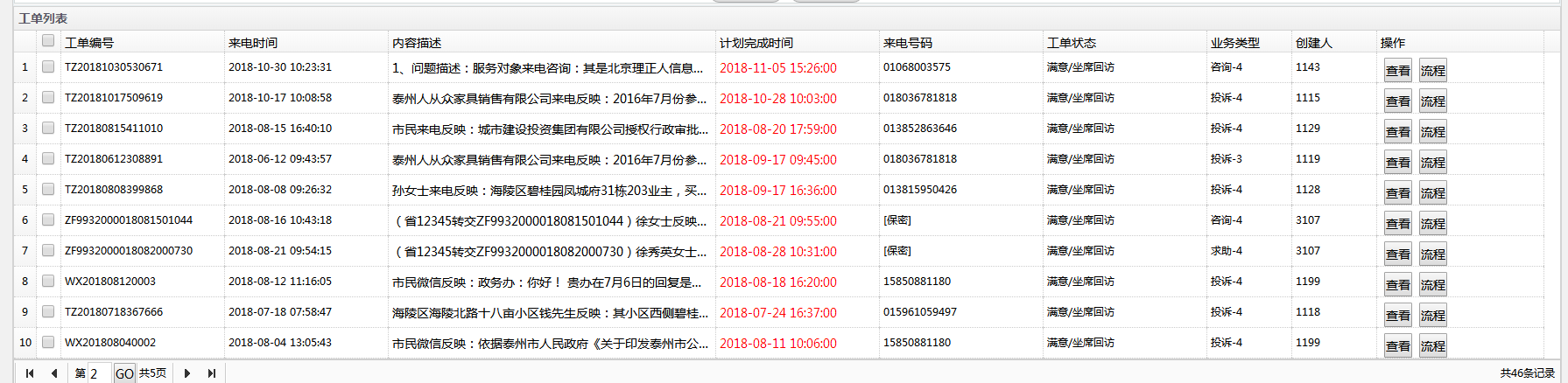Open 查看 for order TZ20180718367666
This screenshot has width=1568, height=383.
coord(1397,316)
